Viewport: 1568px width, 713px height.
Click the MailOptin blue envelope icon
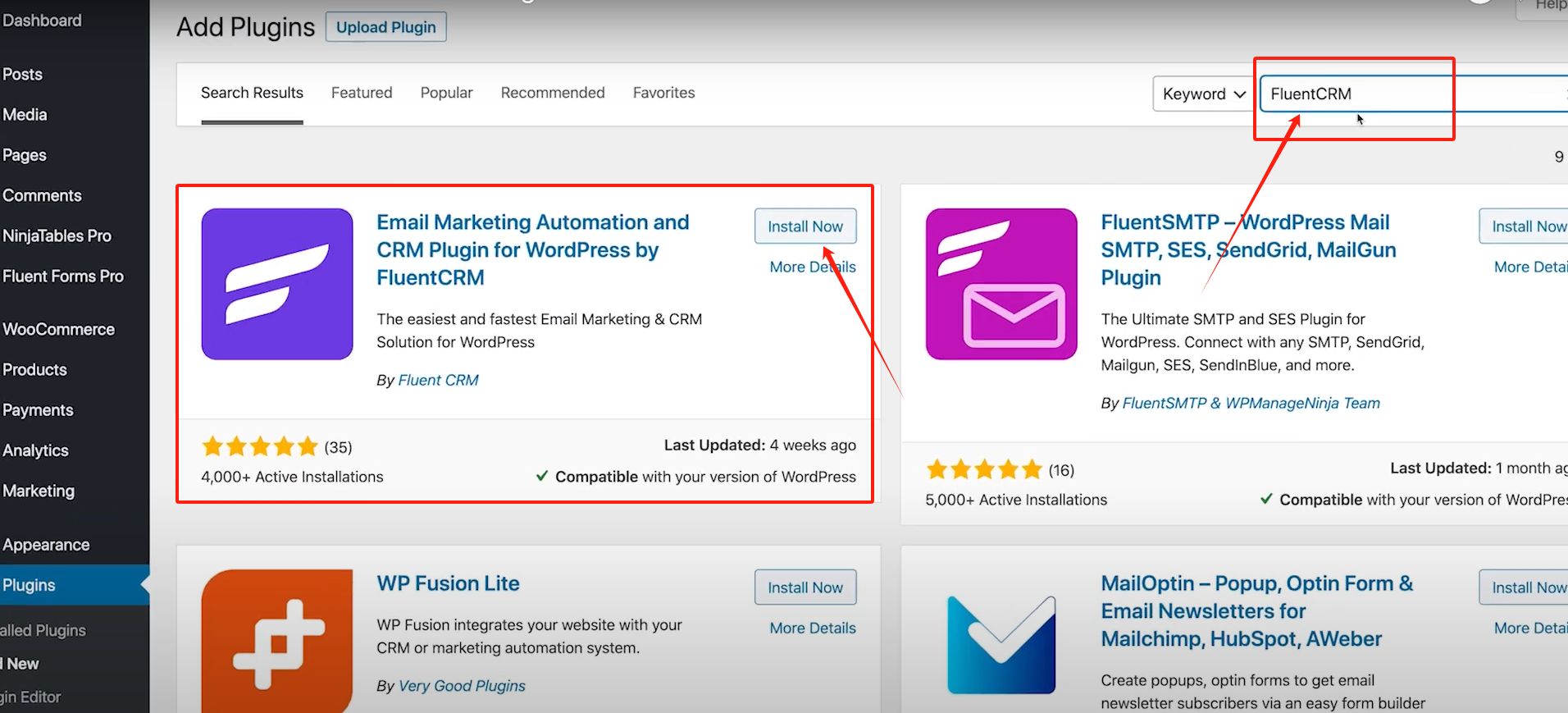point(1001,644)
